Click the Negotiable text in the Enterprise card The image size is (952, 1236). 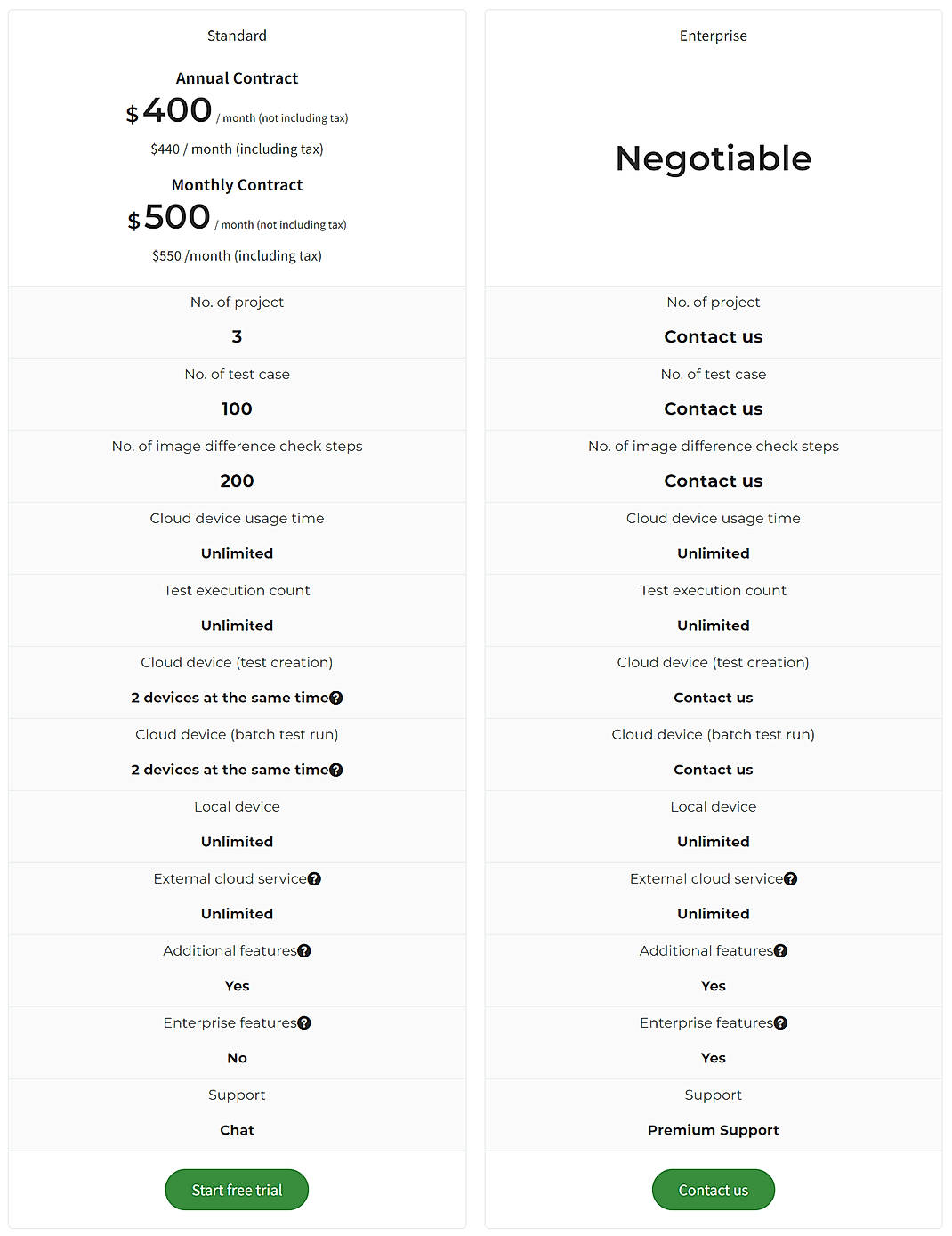[713, 158]
